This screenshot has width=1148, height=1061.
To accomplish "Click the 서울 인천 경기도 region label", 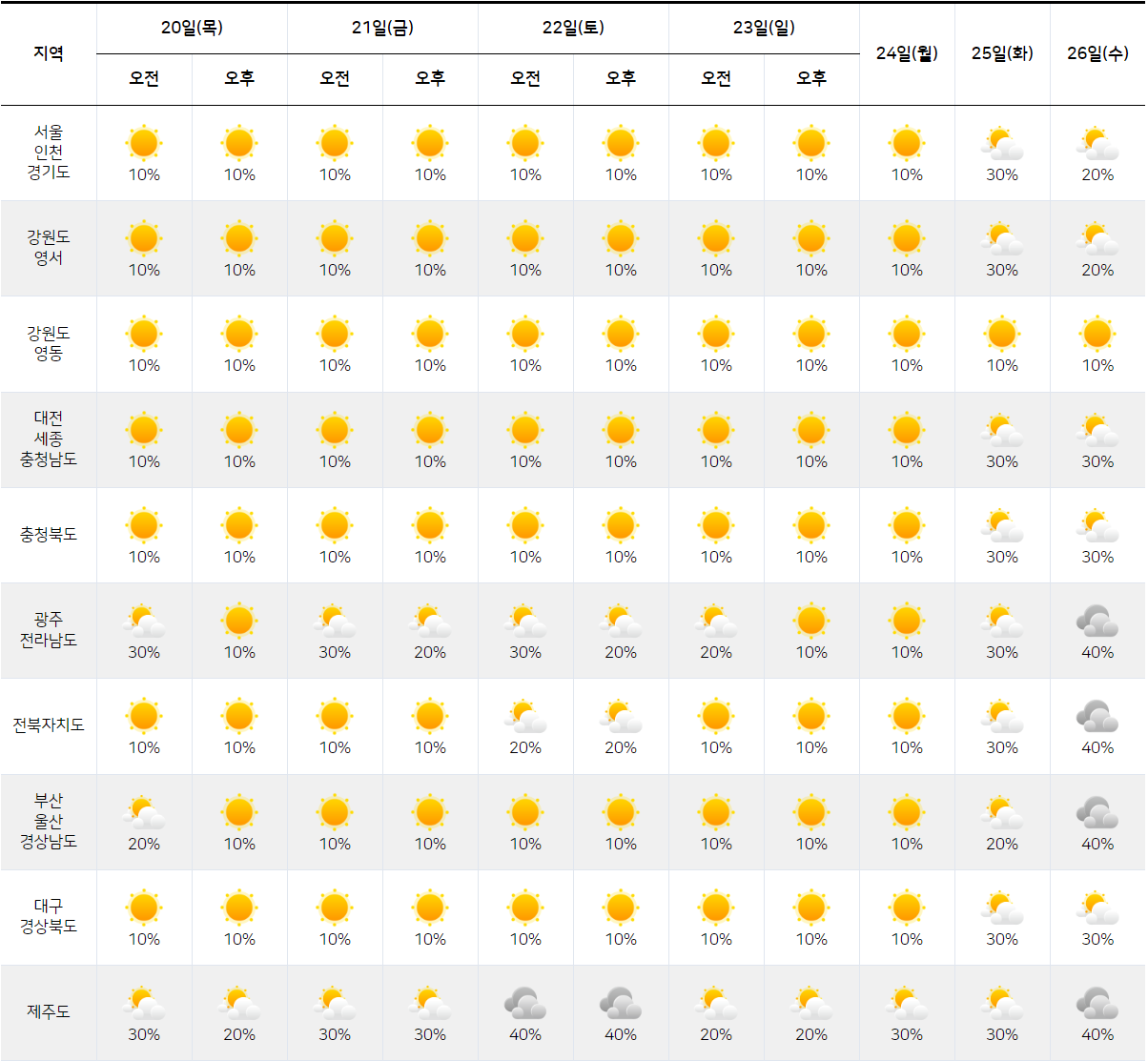I will 49,153.
